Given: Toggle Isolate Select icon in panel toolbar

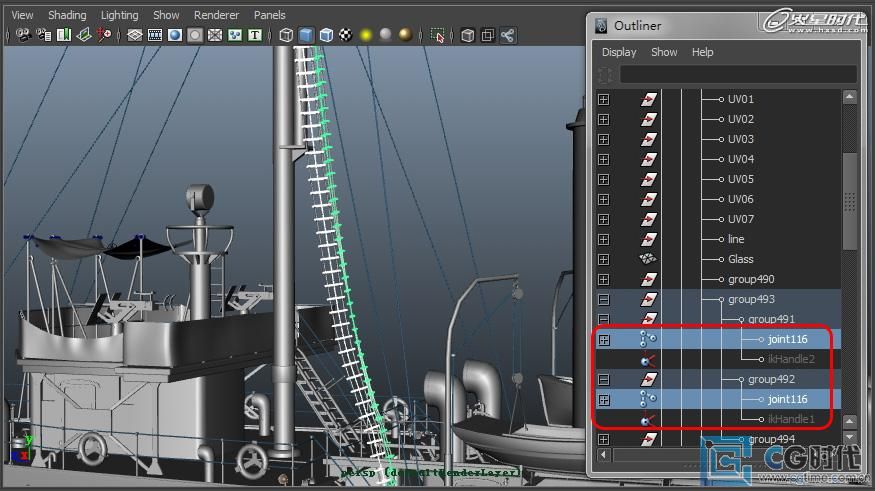Looking at the screenshot, I should tap(438, 35).
